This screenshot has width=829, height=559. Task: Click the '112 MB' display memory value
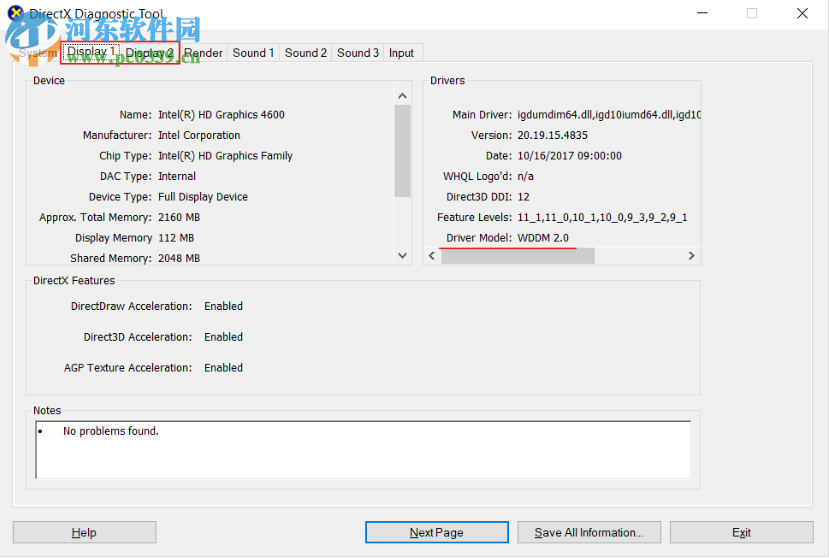(x=176, y=238)
